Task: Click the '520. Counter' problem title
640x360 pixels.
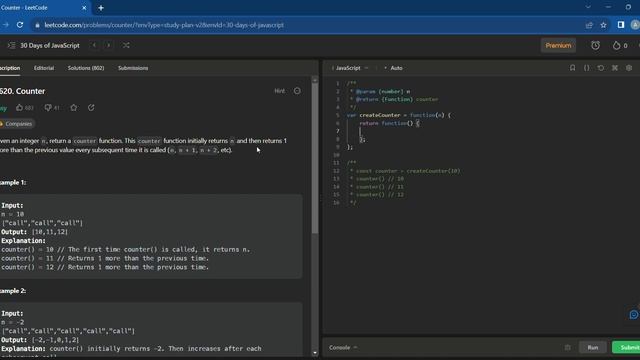Action: point(22,91)
